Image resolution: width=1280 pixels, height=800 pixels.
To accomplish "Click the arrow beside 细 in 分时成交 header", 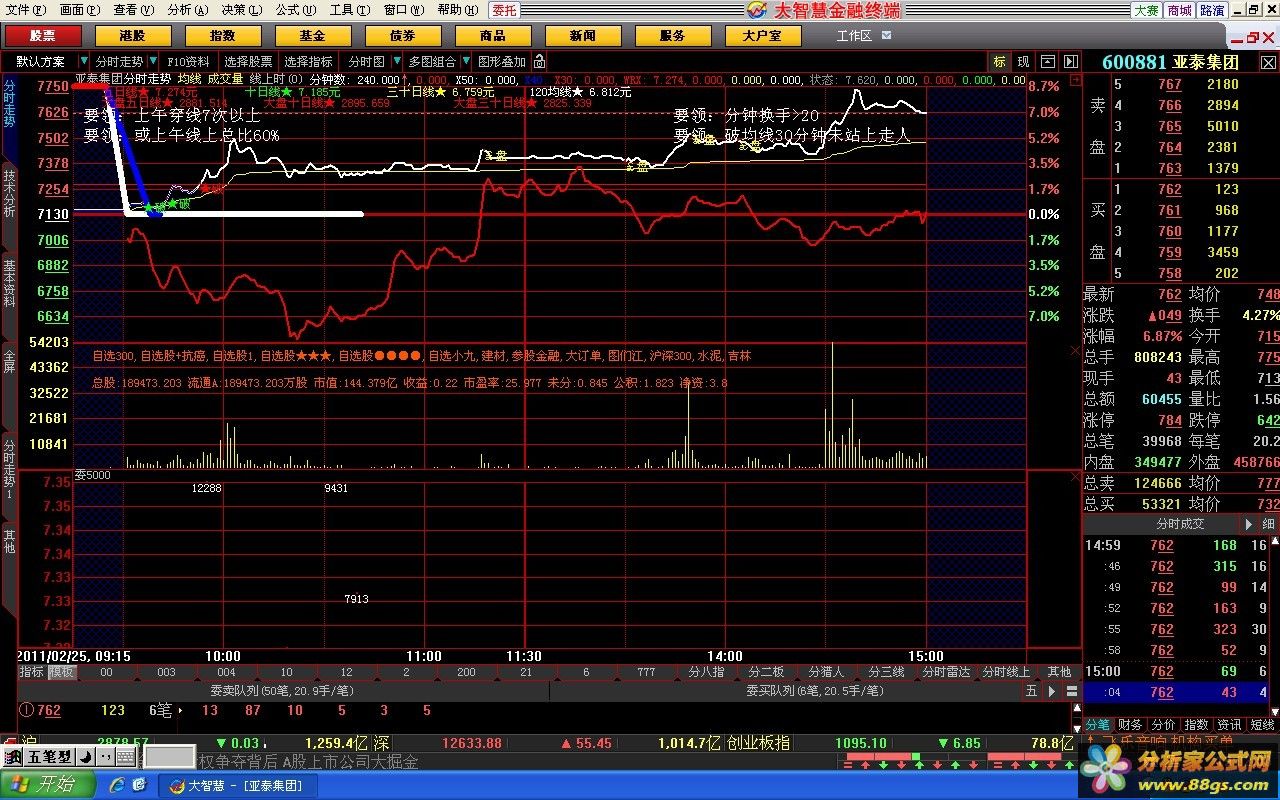I will pos(1248,524).
